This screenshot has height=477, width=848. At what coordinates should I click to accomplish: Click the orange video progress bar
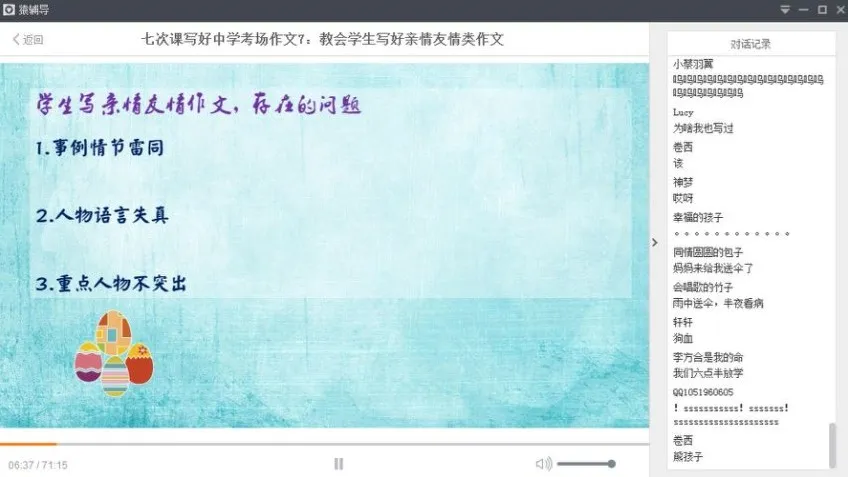point(28,443)
